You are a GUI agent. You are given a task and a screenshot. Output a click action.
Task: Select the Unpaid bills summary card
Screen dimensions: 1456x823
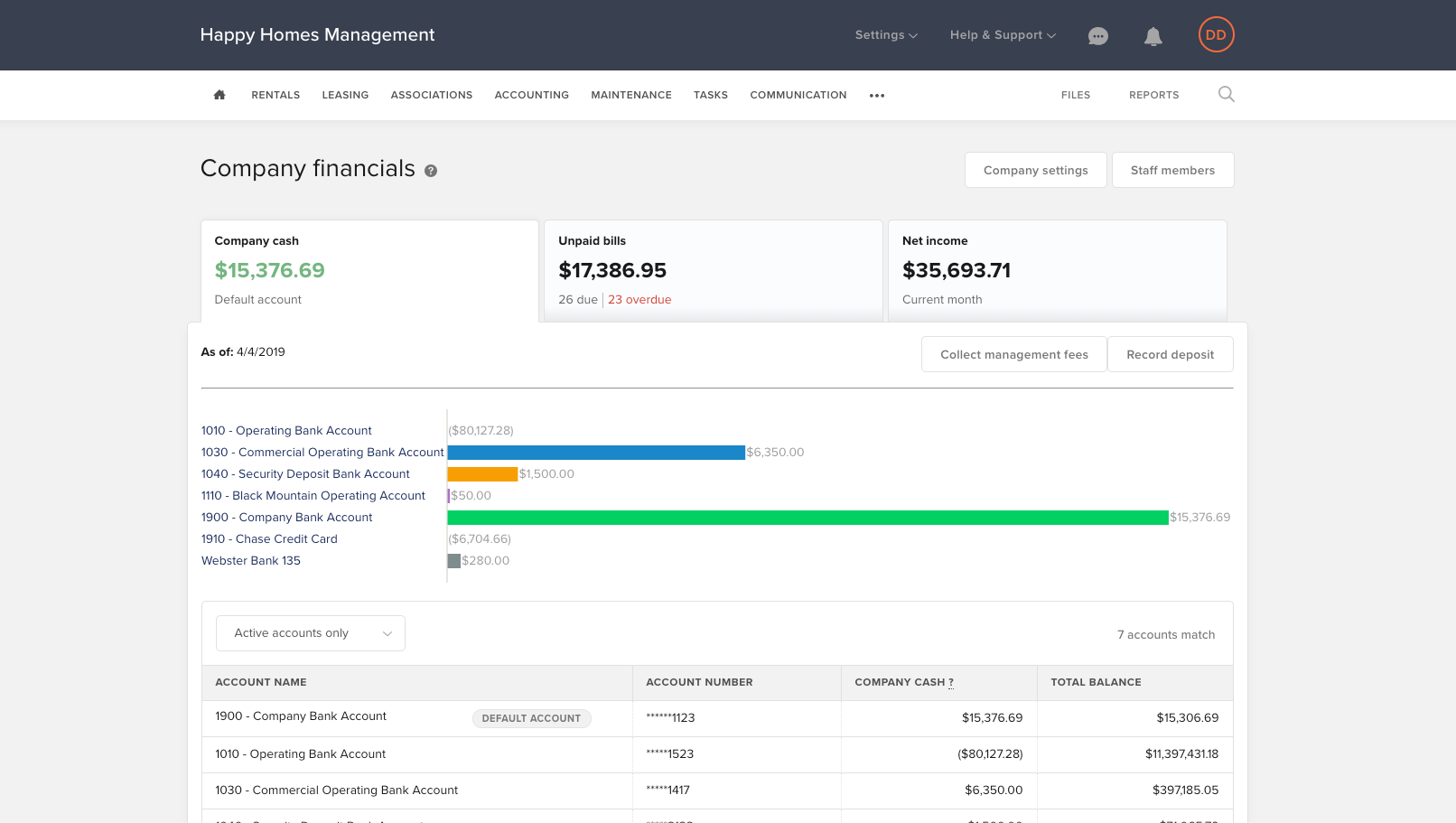pos(713,270)
